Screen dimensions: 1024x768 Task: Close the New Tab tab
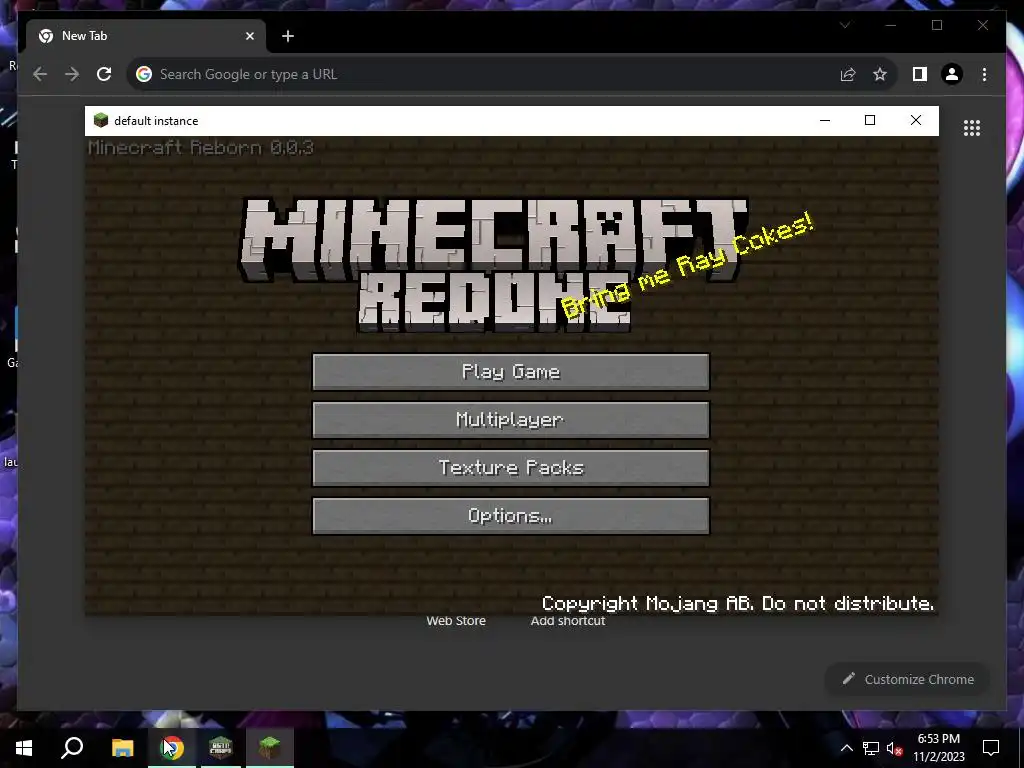click(249, 36)
